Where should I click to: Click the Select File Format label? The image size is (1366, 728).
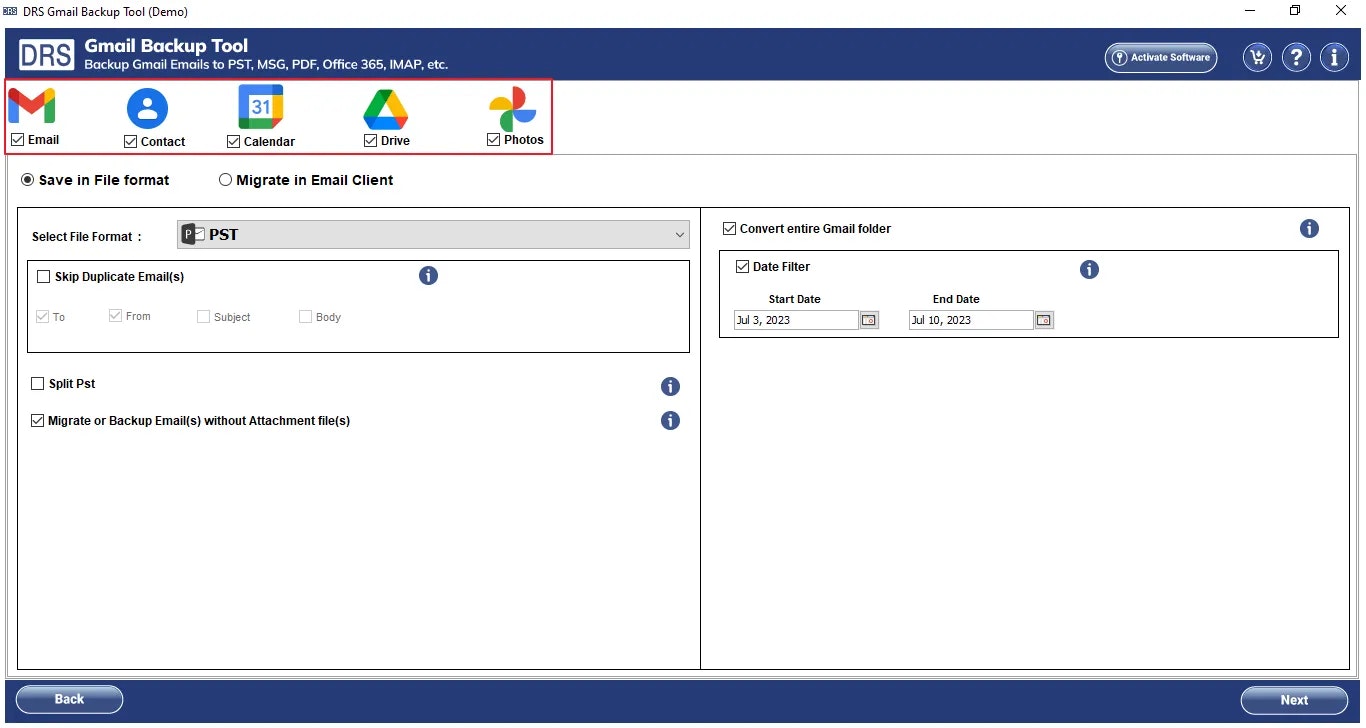(87, 237)
